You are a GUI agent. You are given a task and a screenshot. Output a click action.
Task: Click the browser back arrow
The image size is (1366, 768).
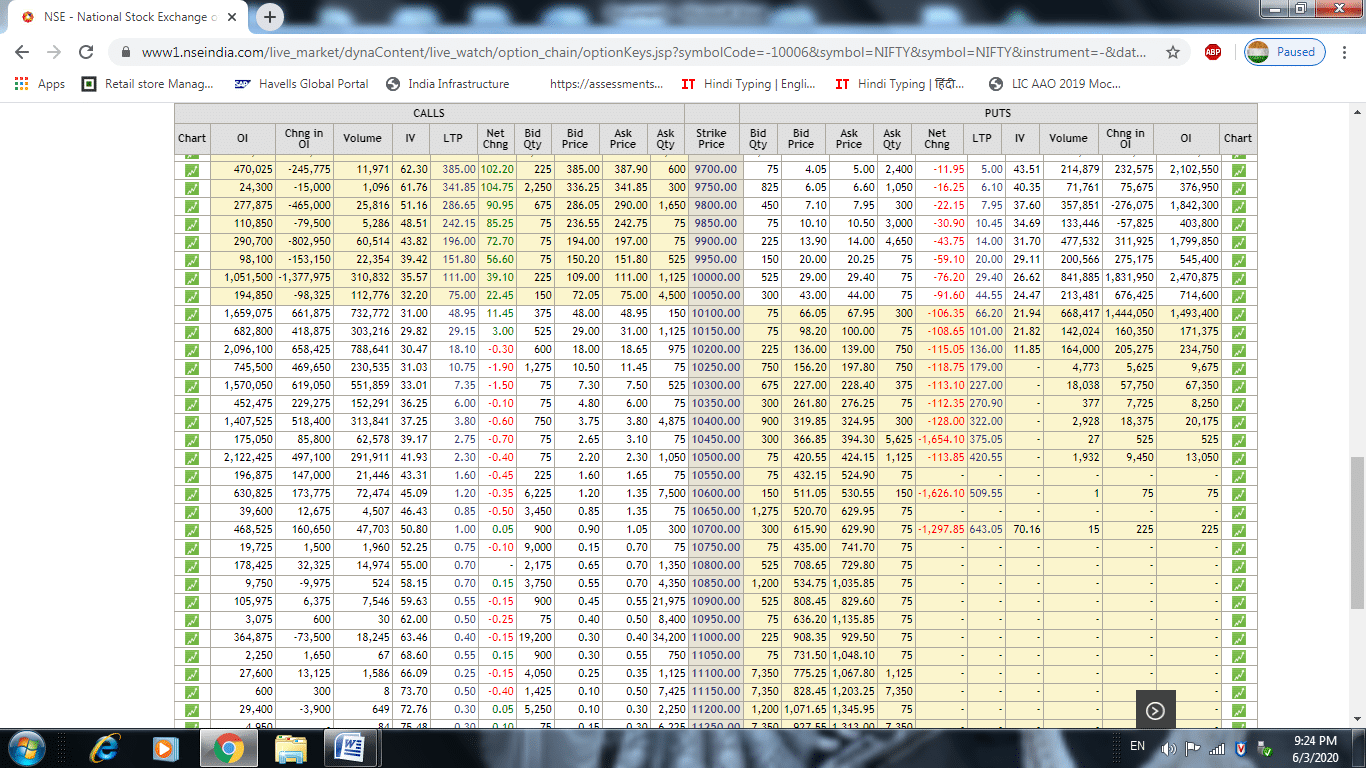pos(22,52)
